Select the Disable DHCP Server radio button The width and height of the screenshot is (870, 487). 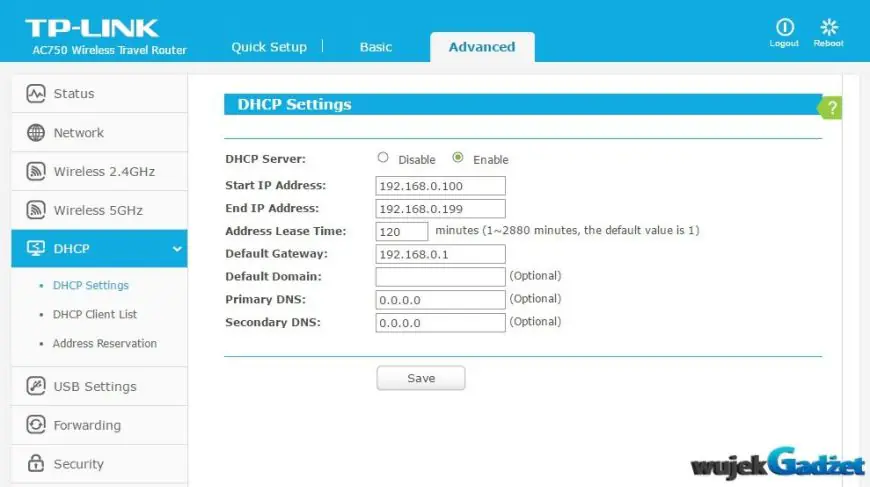[383, 158]
